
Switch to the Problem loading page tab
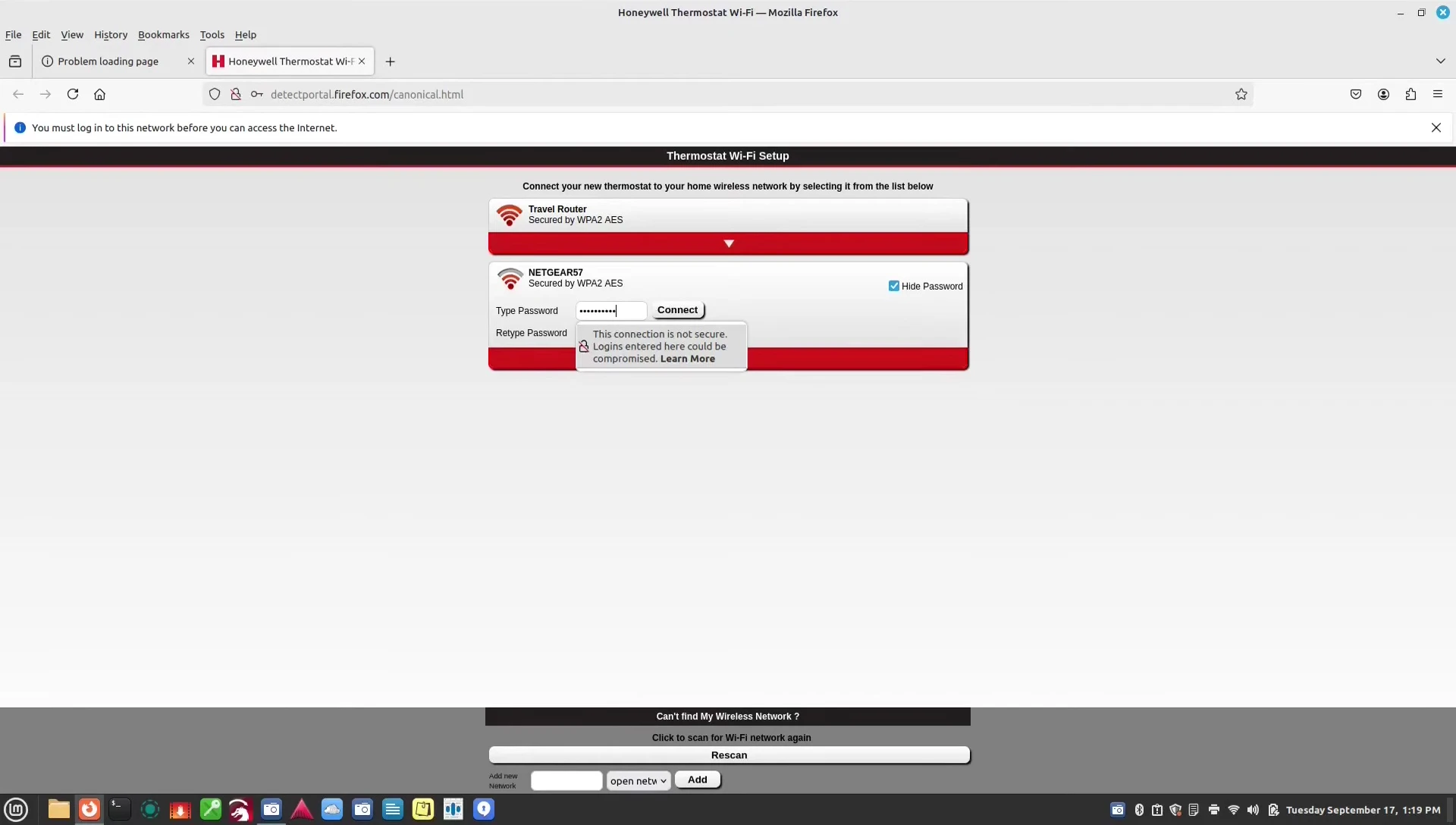tap(118, 61)
